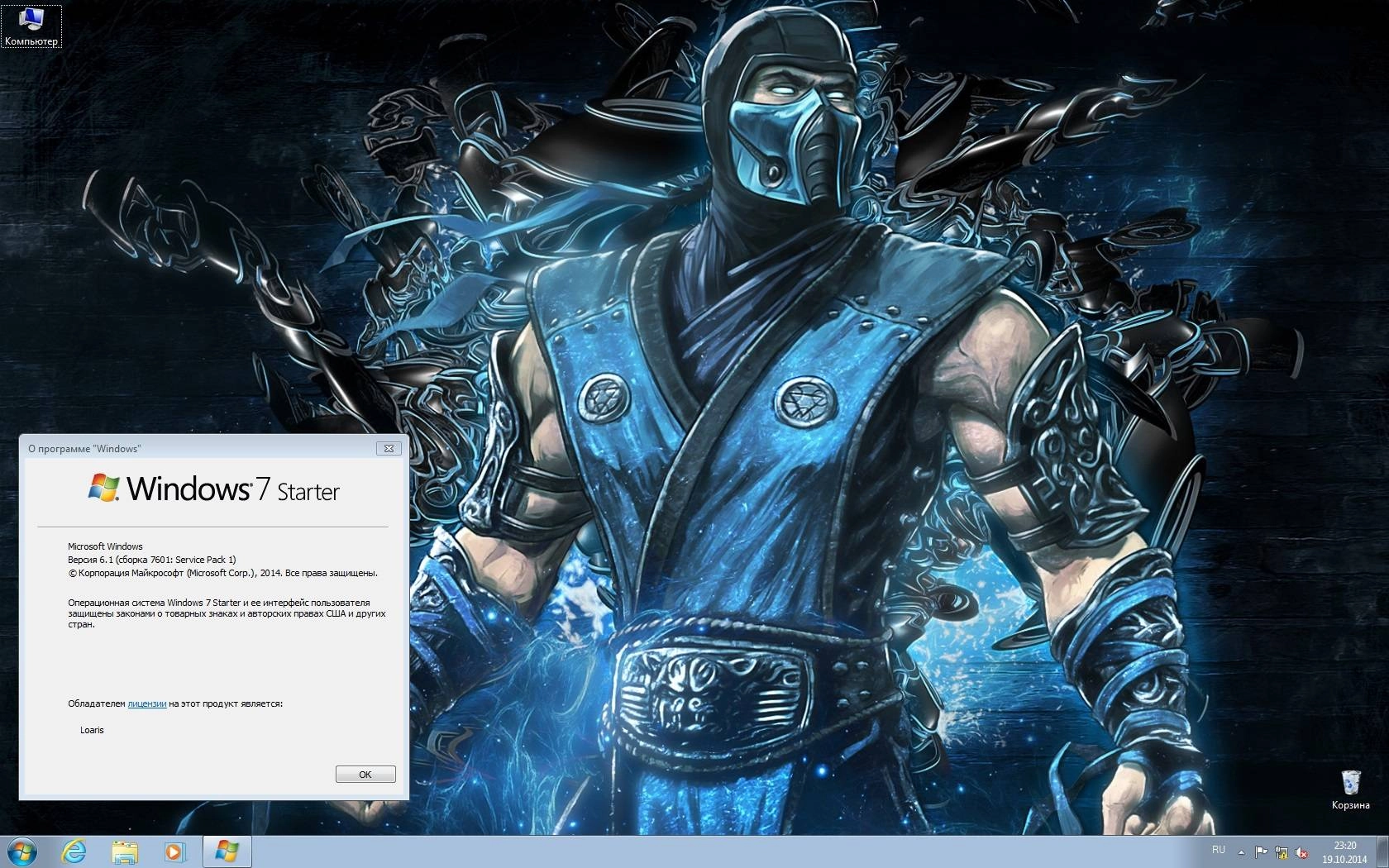Open the clock showing 23:20
Image resolution: width=1389 pixels, height=868 pixels.
click(x=1345, y=852)
